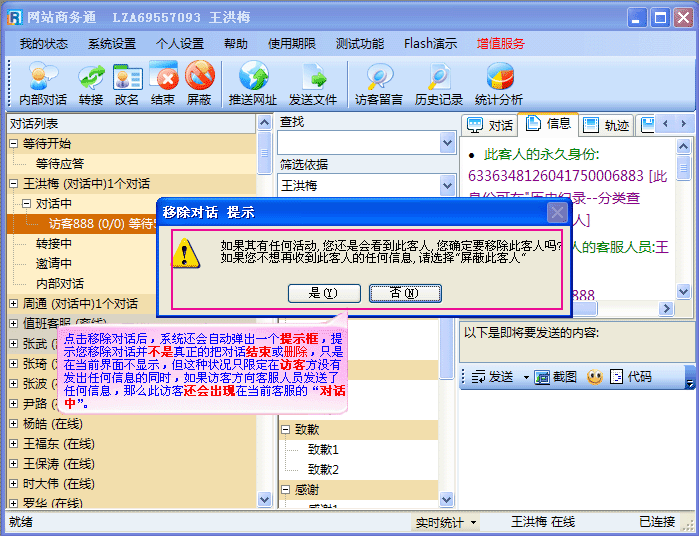Click the 截图 screenshot button
The width and height of the screenshot is (699, 536).
pyautogui.click(x=556, y=377)
